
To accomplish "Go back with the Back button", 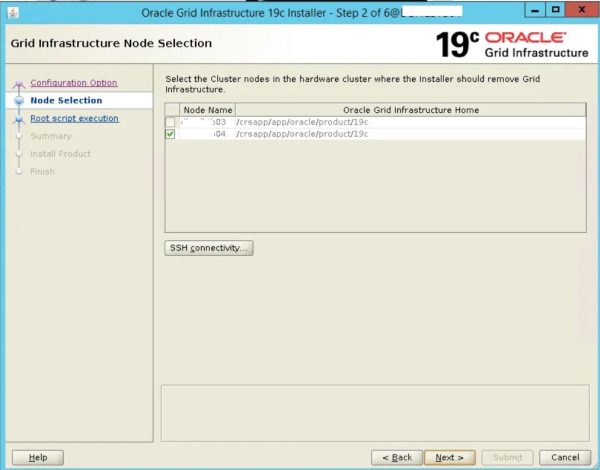I will [x=396, y=457].
